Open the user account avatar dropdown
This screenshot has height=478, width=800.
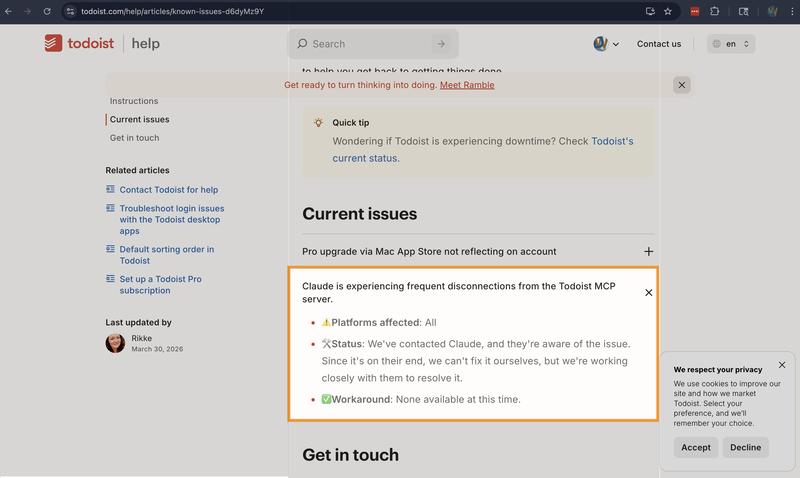coord(606,44)
